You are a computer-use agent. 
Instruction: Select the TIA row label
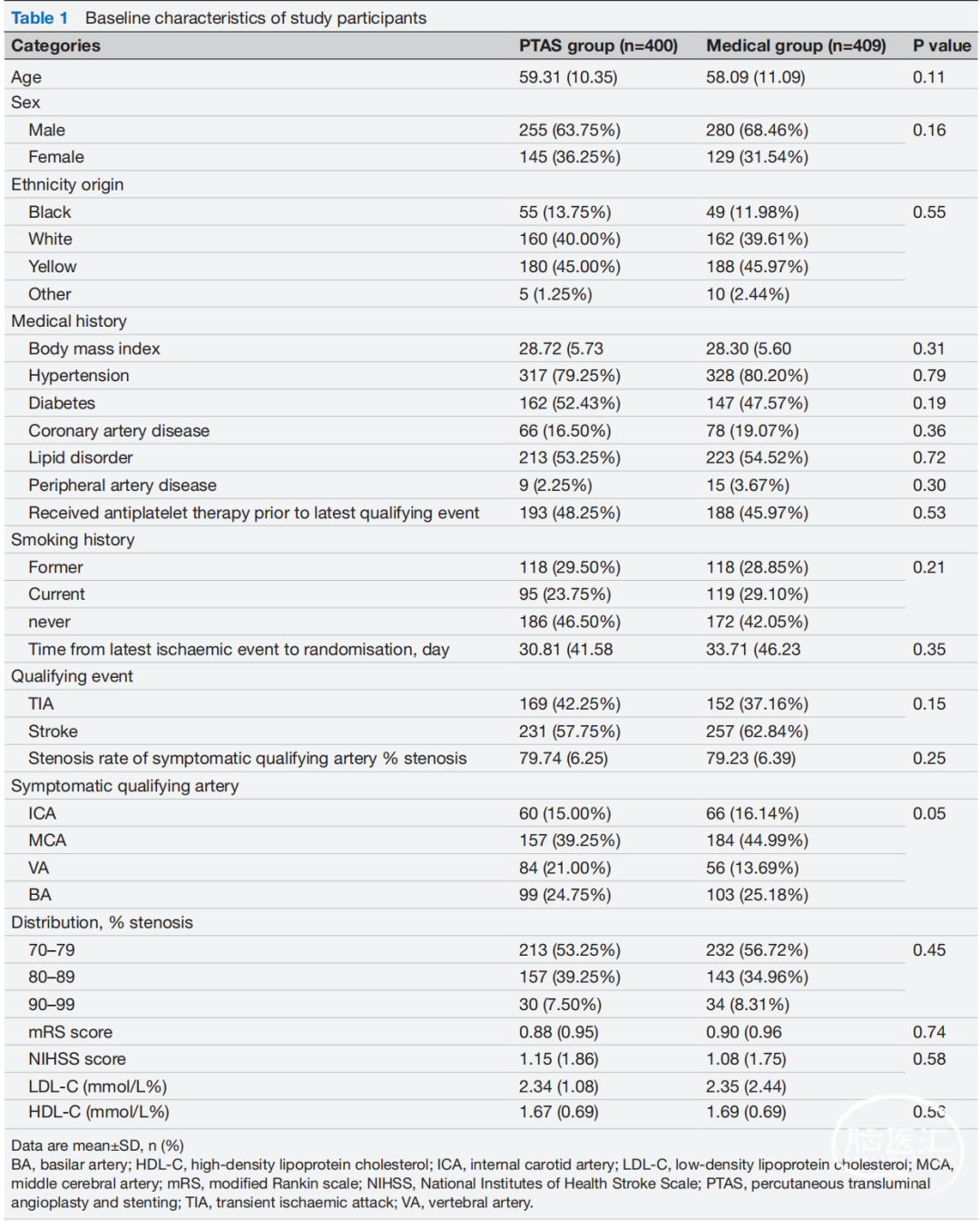click(41, 703)
